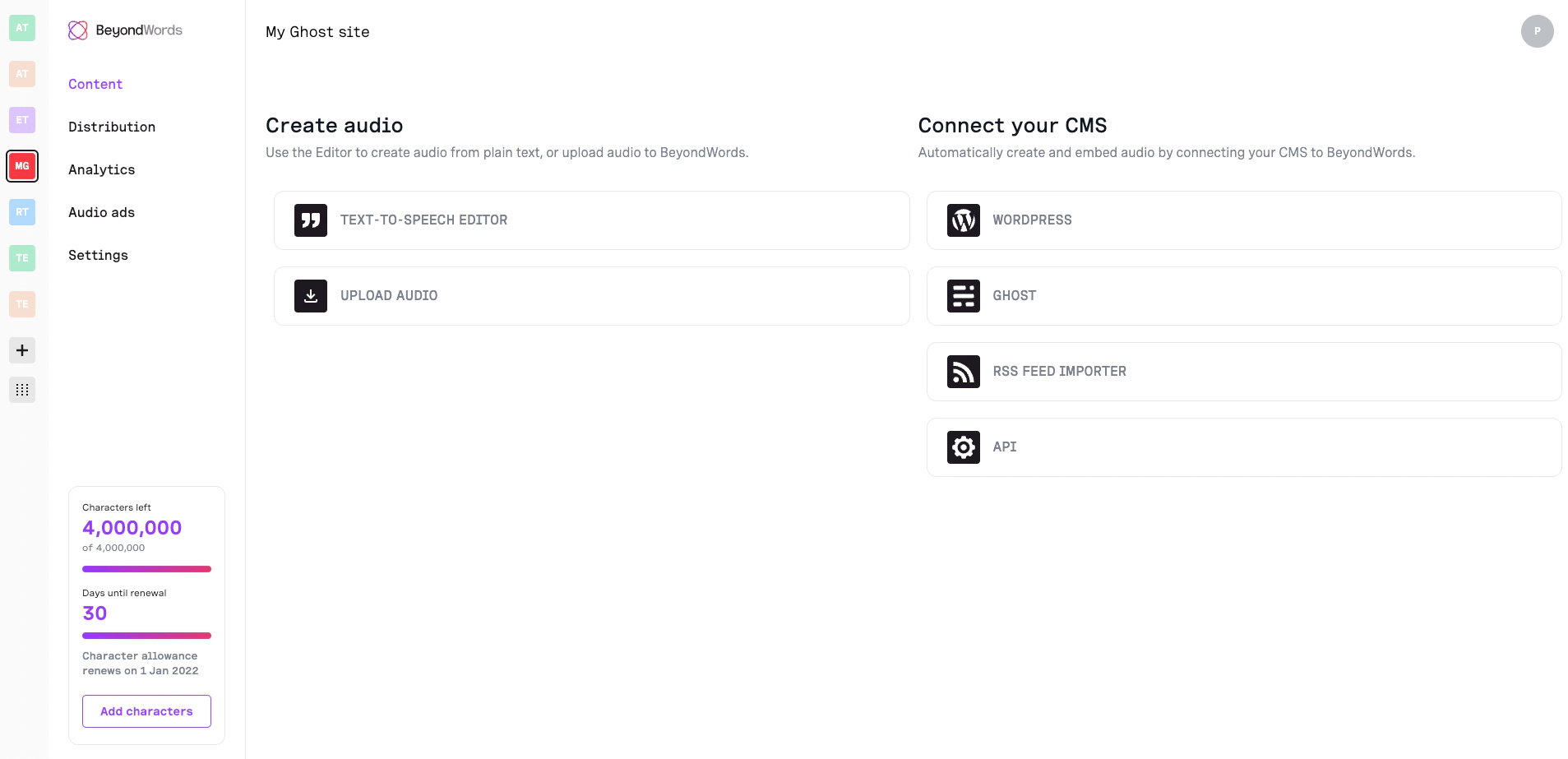The image size is (1568, 759).
Task: Connect your Ghost CMS
Action: click(1242, 295)
